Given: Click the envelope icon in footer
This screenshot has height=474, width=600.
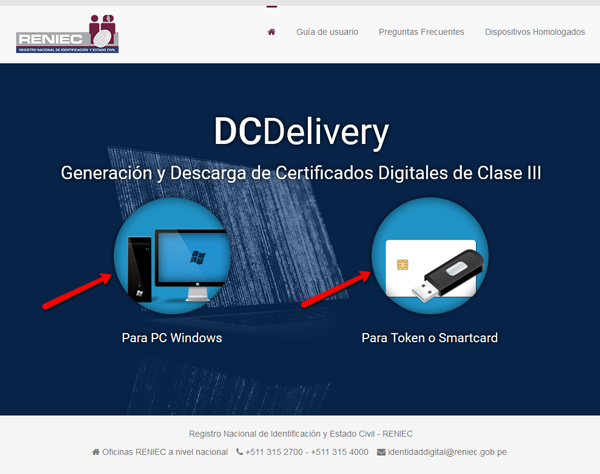Looking at the screenshot, I should pyautogui.click(x=381, y=453).
